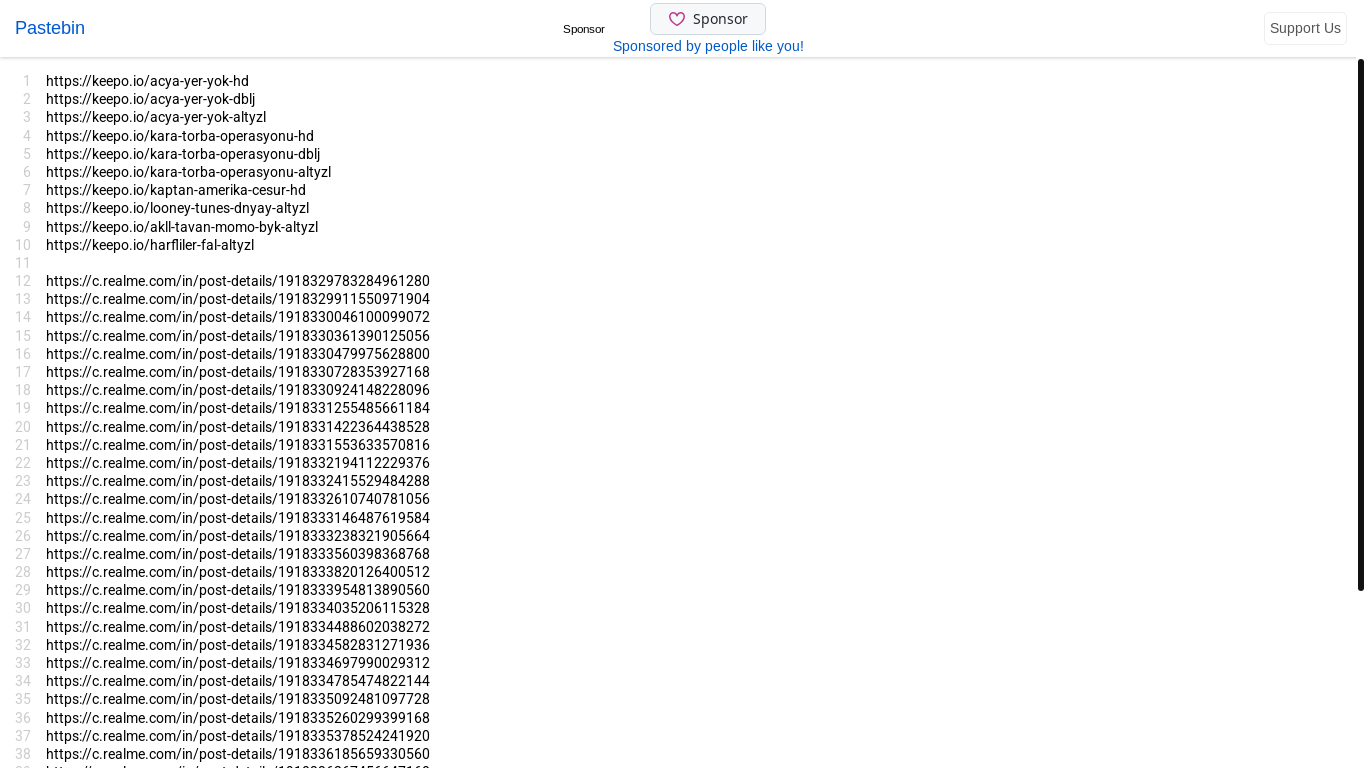
Task: Click realme URL ending 1918334697990029312
Action: pyautogui.click(x=238, y=663)
